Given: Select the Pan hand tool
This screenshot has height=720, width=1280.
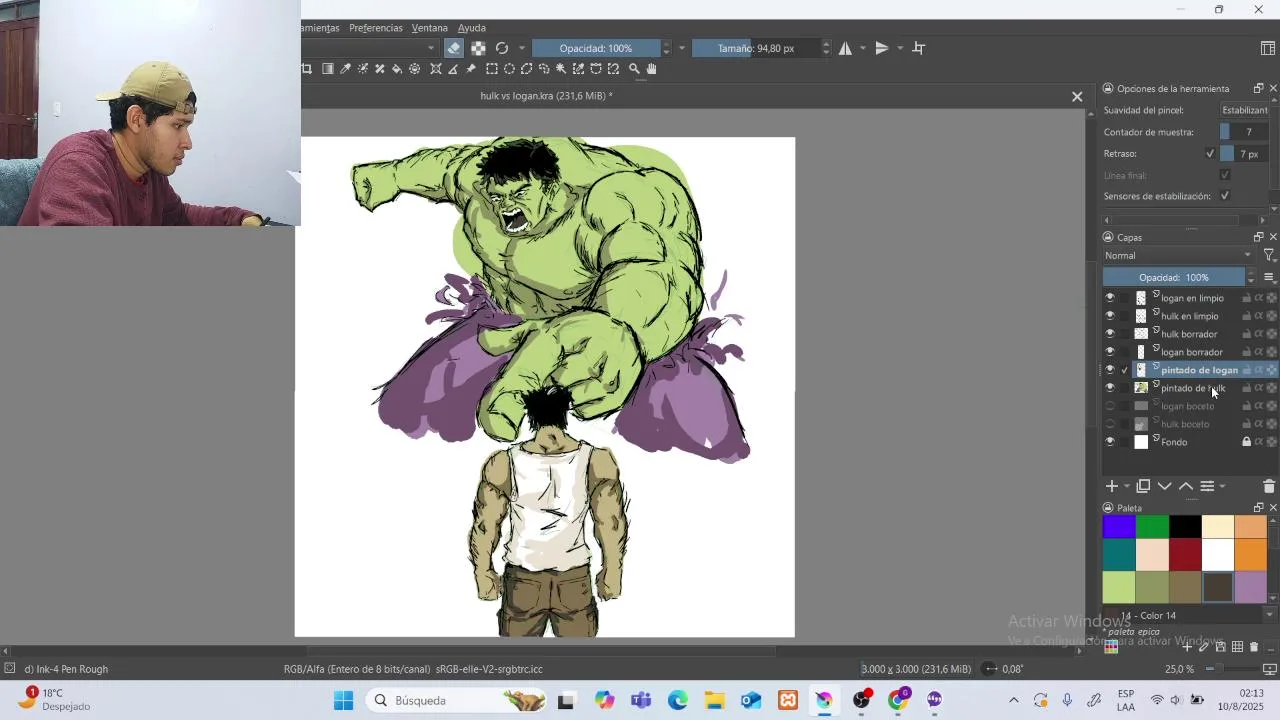Looking at the screenshot, I should tap(652, 69).
